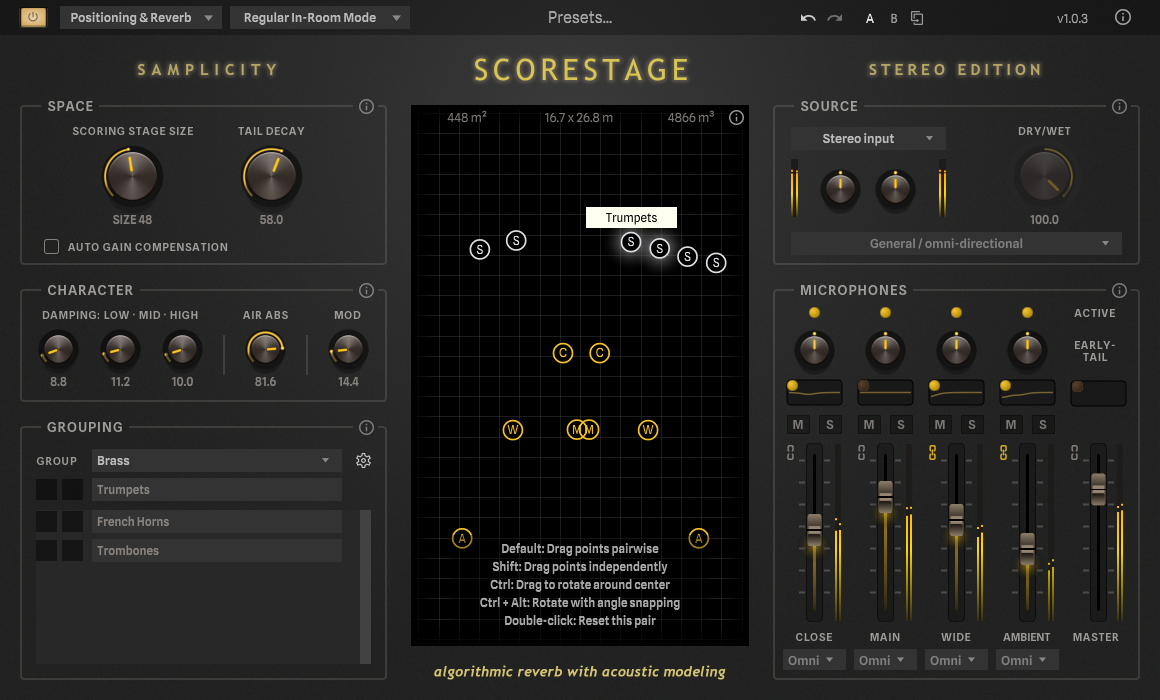Open grouping settings gear icon
Screen dimensions: 1160x700
(363, 460)
